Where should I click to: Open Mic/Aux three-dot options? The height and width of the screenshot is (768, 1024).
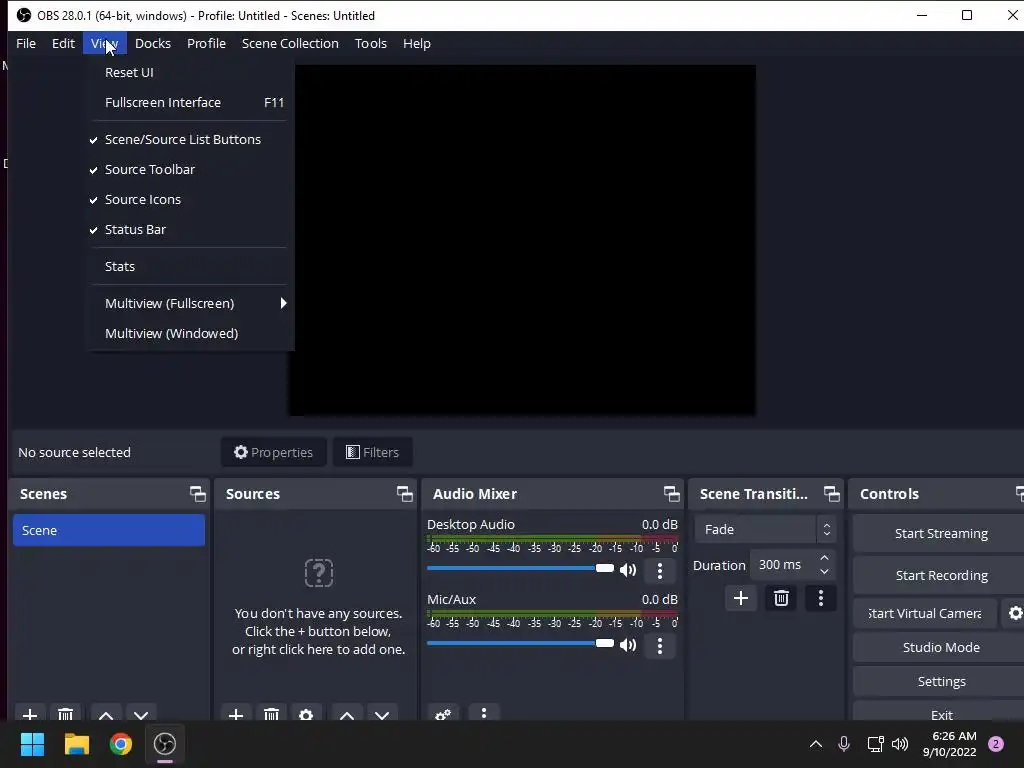(660, 646)
